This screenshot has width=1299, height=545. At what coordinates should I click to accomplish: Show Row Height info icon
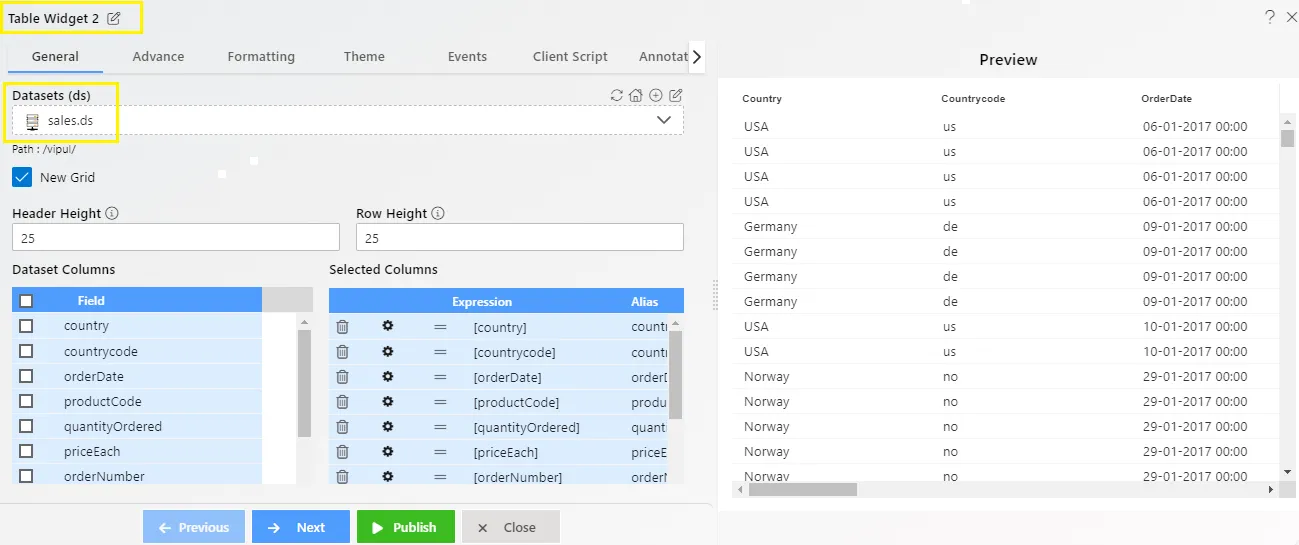pos(438,214)
